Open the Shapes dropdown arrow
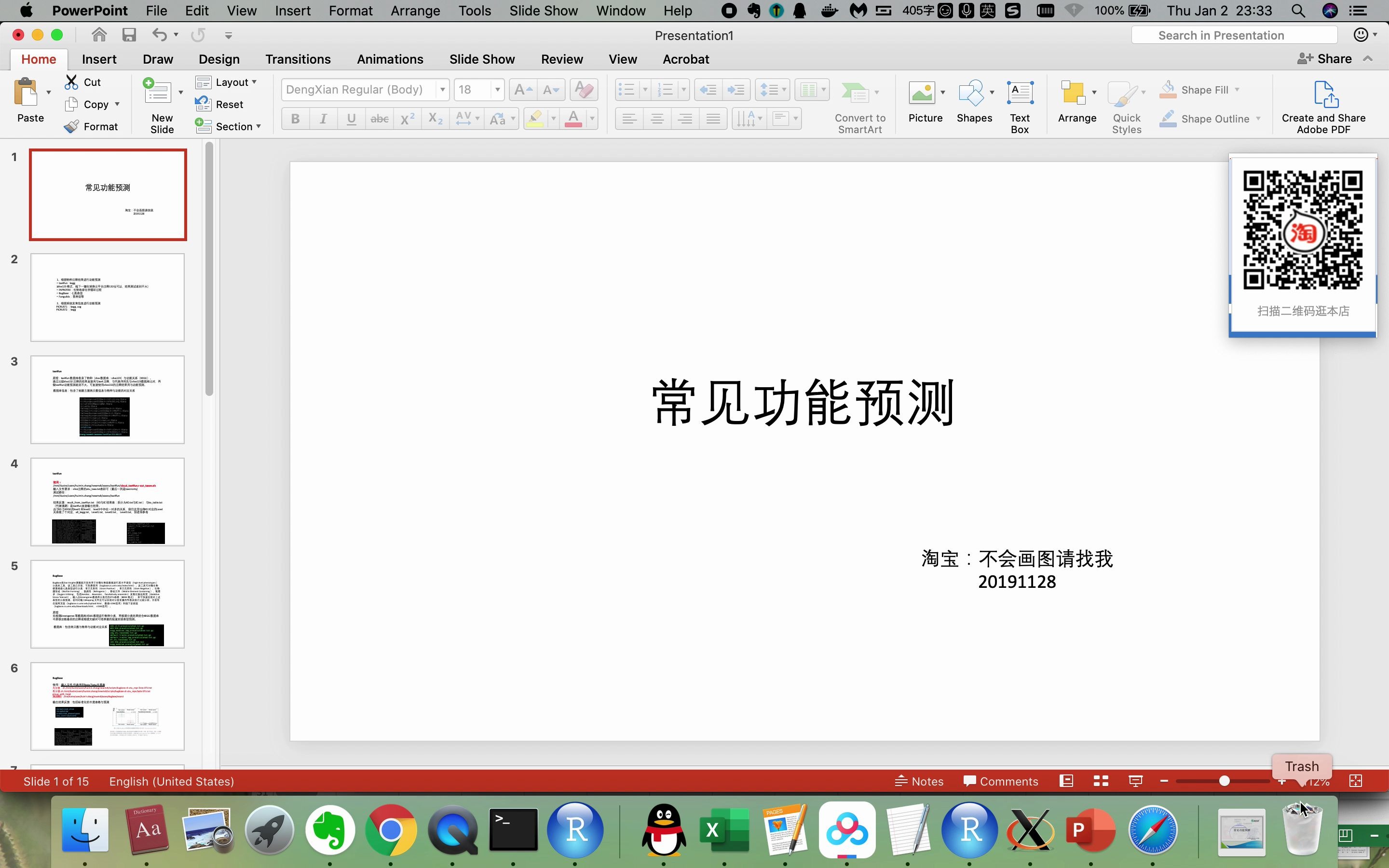 pos(992,93)
